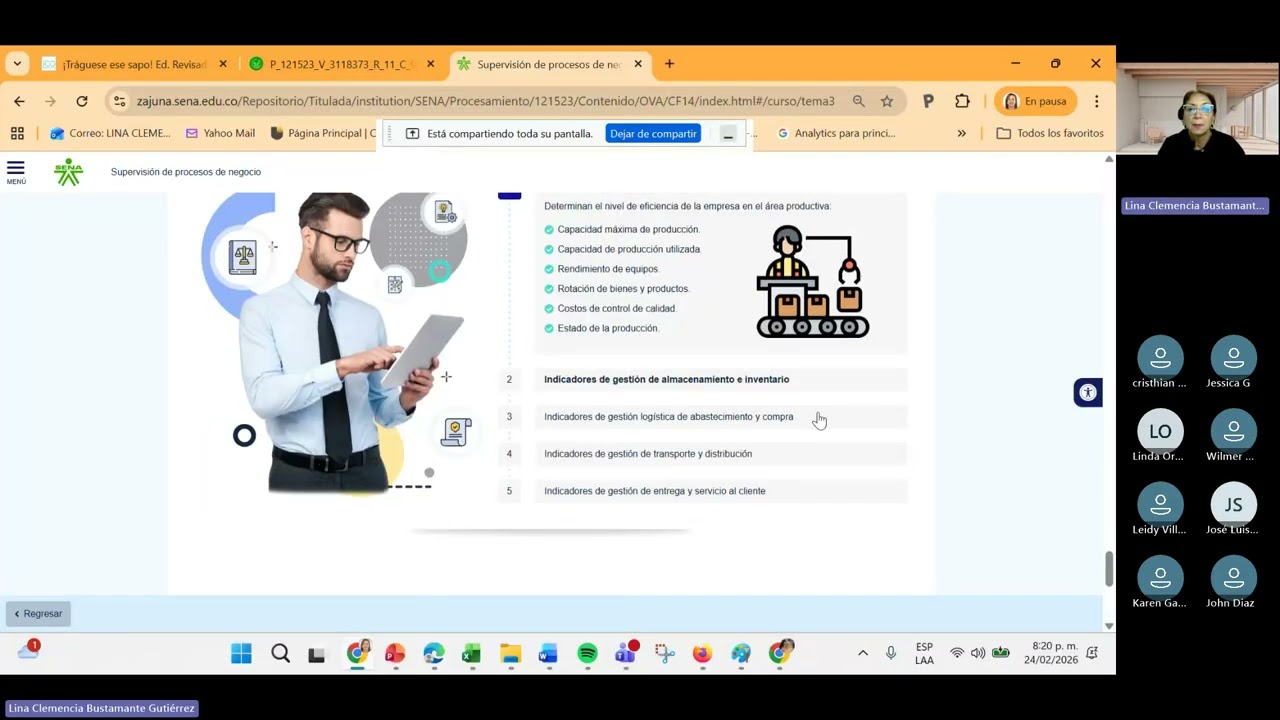Viewport: 1280px width, 720px height.
Task: Open Task View on taskbar
Action: [x=317, y=655]
